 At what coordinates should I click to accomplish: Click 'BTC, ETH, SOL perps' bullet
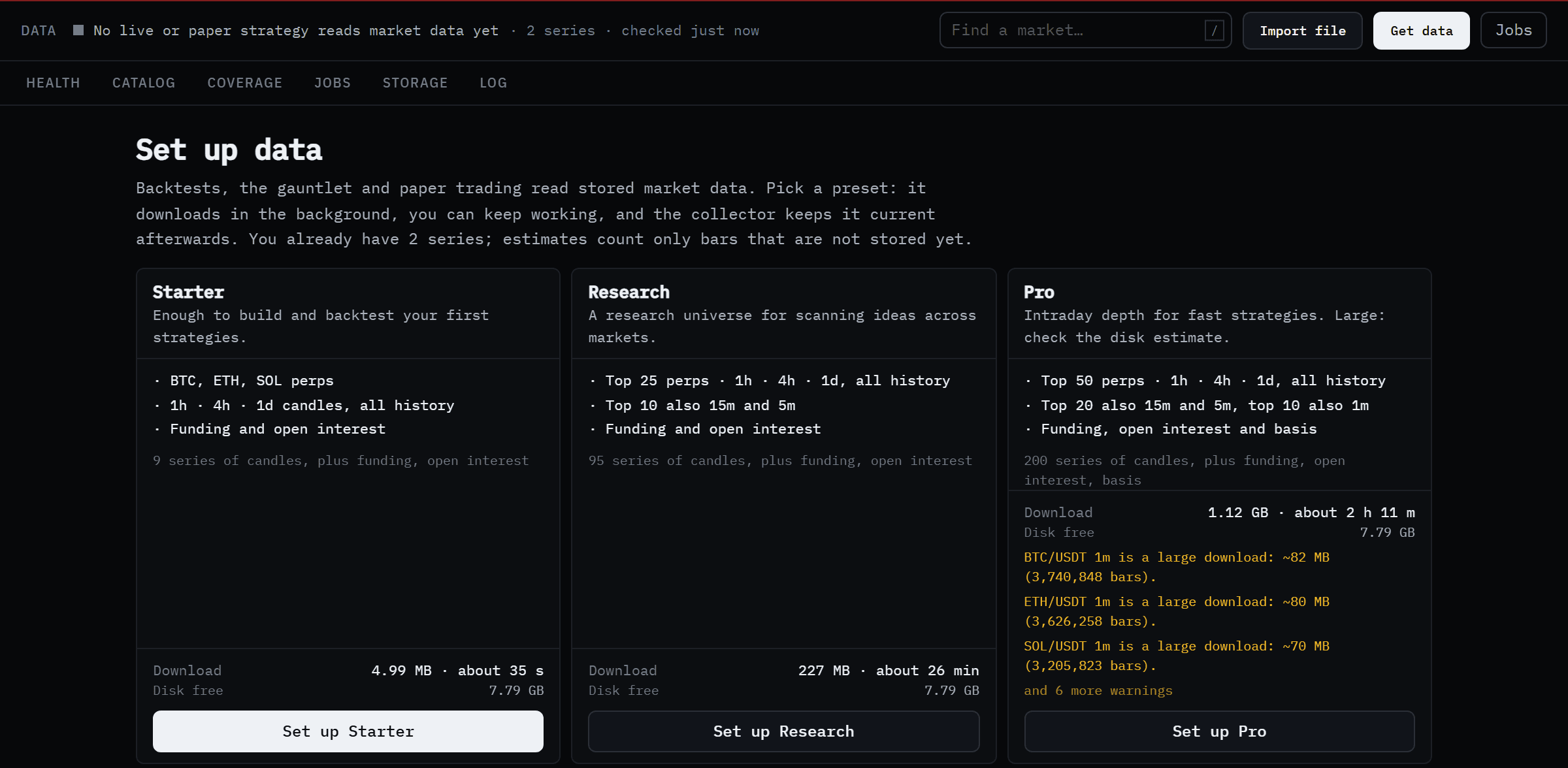[x=252, y=381]
